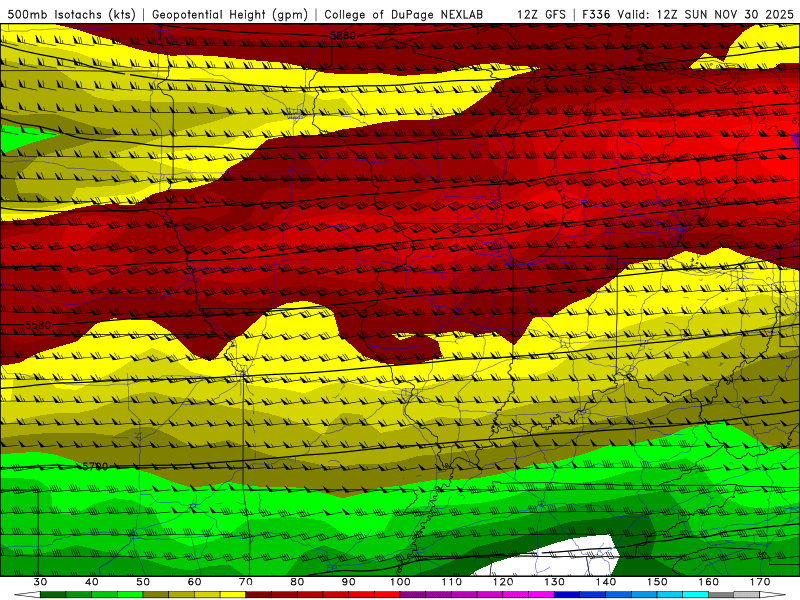Click the legend value 70
800x600 pixels.
click(x=246, y=582)
